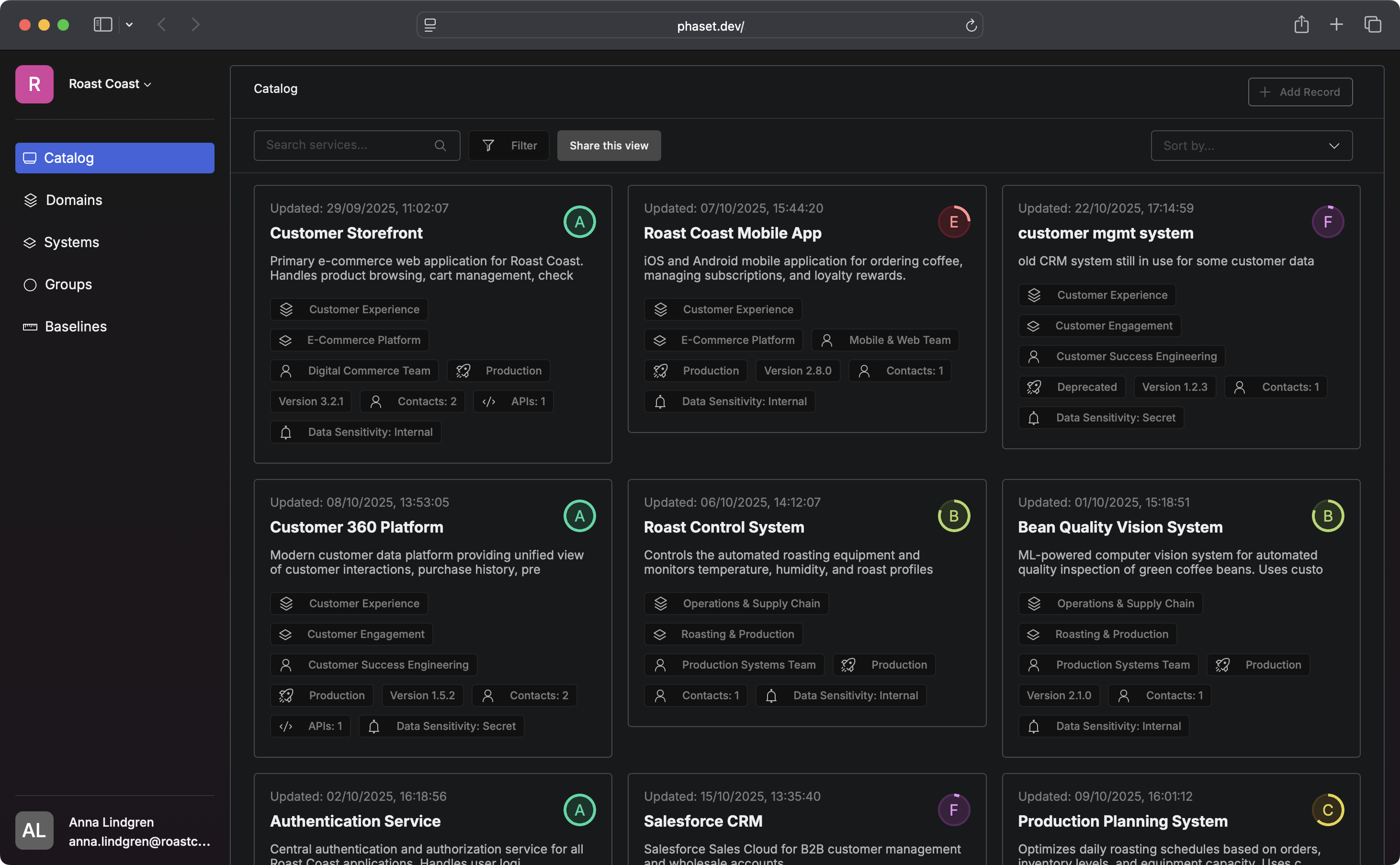Select Groups from the sidebar
Screen dimensions: 1400x865
(68, 285)
